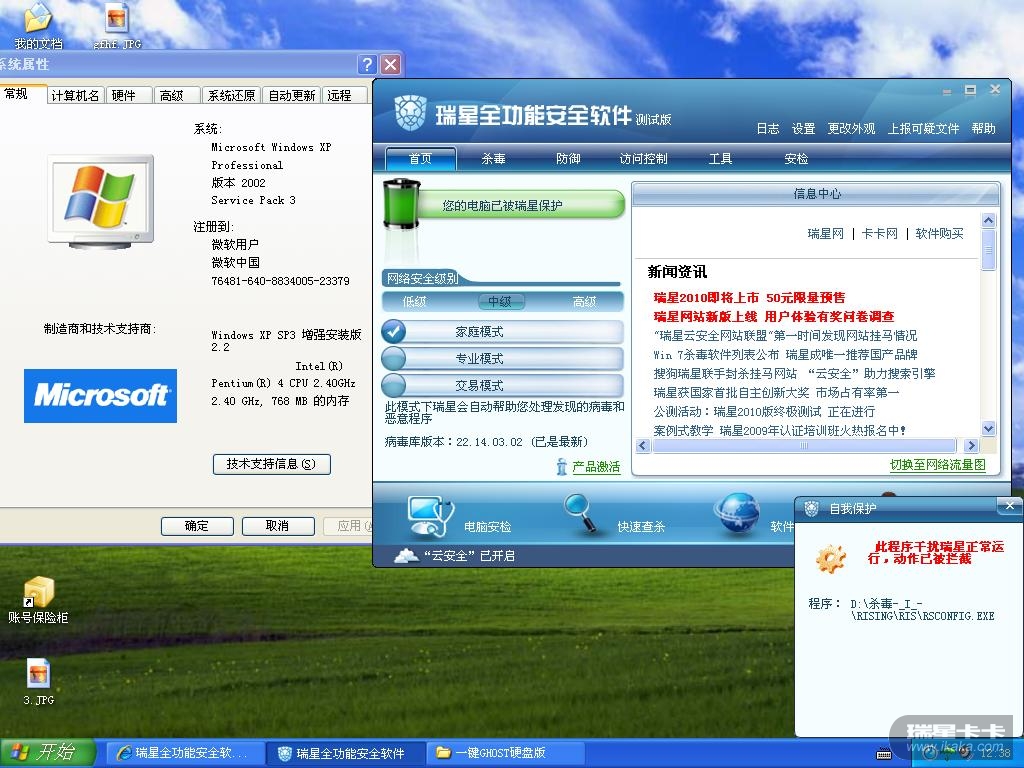Screen dimensions: 1024x768
Task: Click the cloud security status icon
Action: [x=406, y=556]
